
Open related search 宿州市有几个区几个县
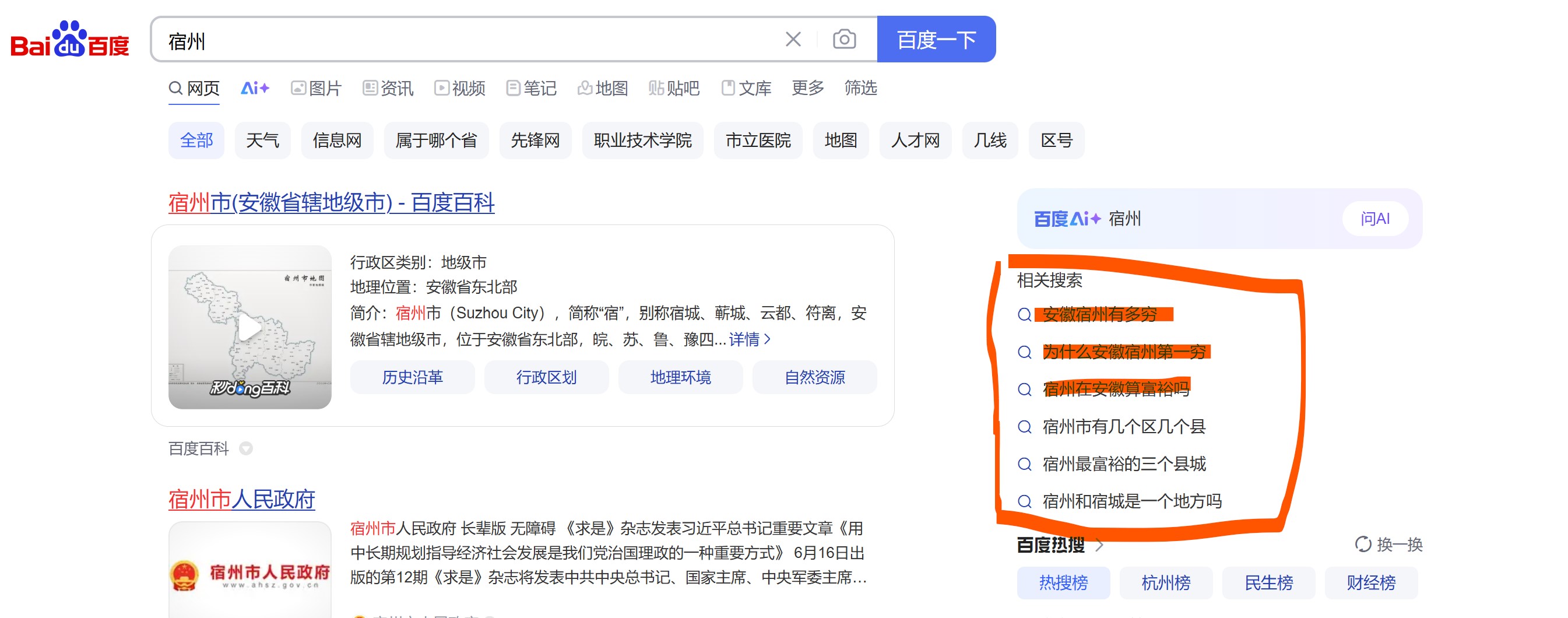1124,427
